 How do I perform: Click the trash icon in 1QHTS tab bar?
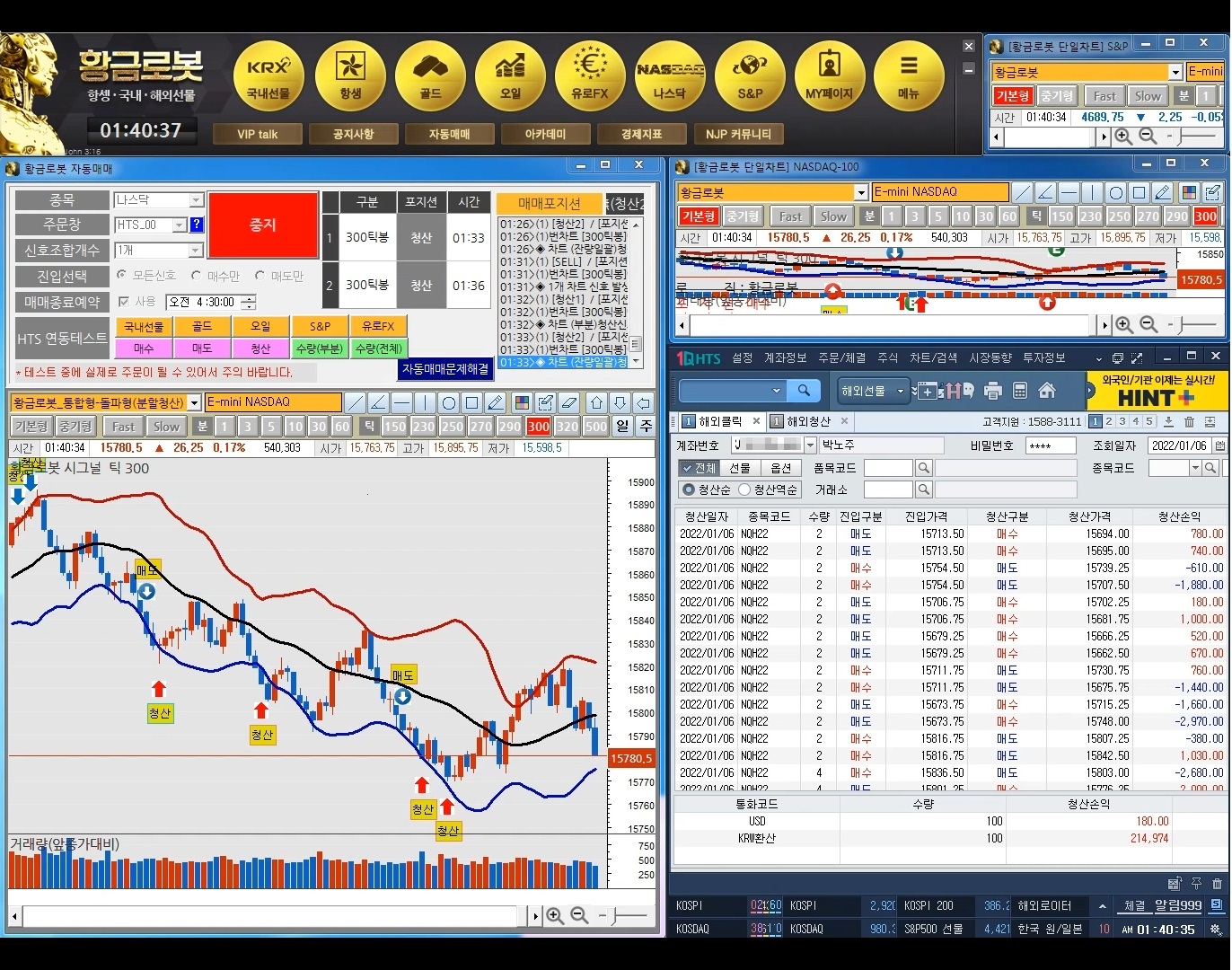coord(1189,421)
